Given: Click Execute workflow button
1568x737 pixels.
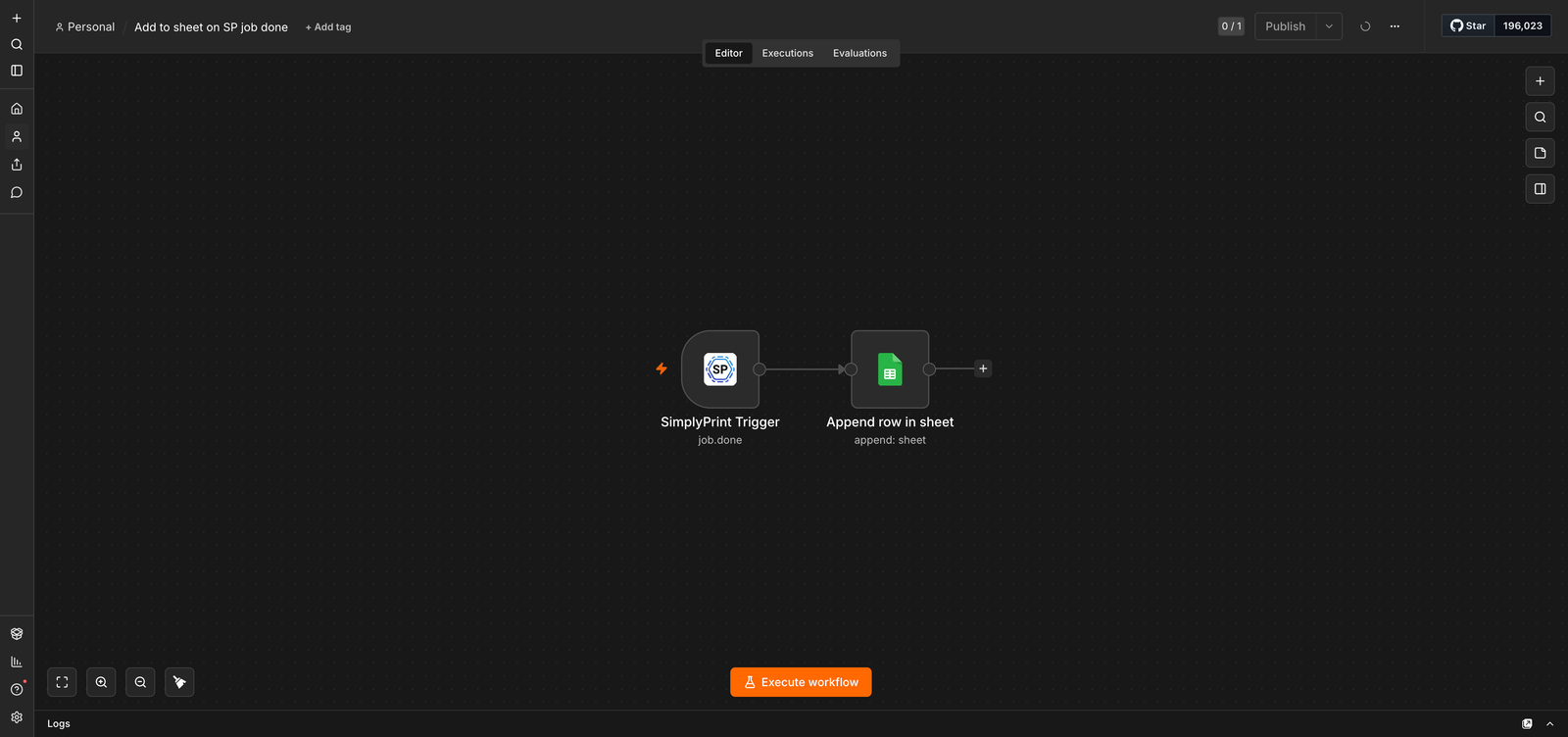Looking at the screenshot, I should coord(801,682).
